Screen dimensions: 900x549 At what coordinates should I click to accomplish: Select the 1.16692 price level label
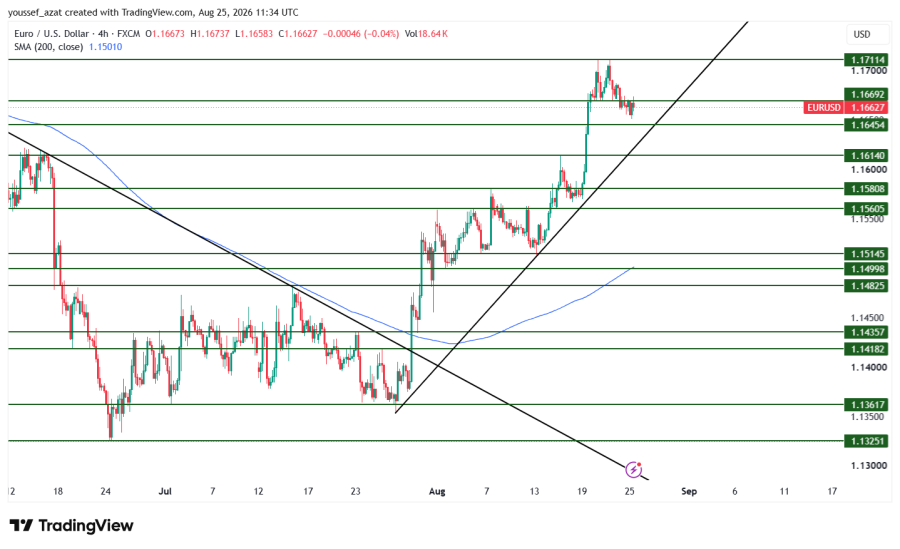coord(866,94)
